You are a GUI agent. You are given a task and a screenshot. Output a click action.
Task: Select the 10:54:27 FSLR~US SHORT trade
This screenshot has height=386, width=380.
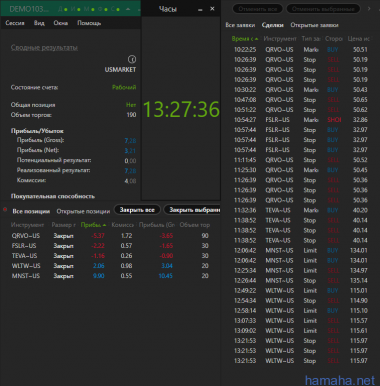(301, 120)
